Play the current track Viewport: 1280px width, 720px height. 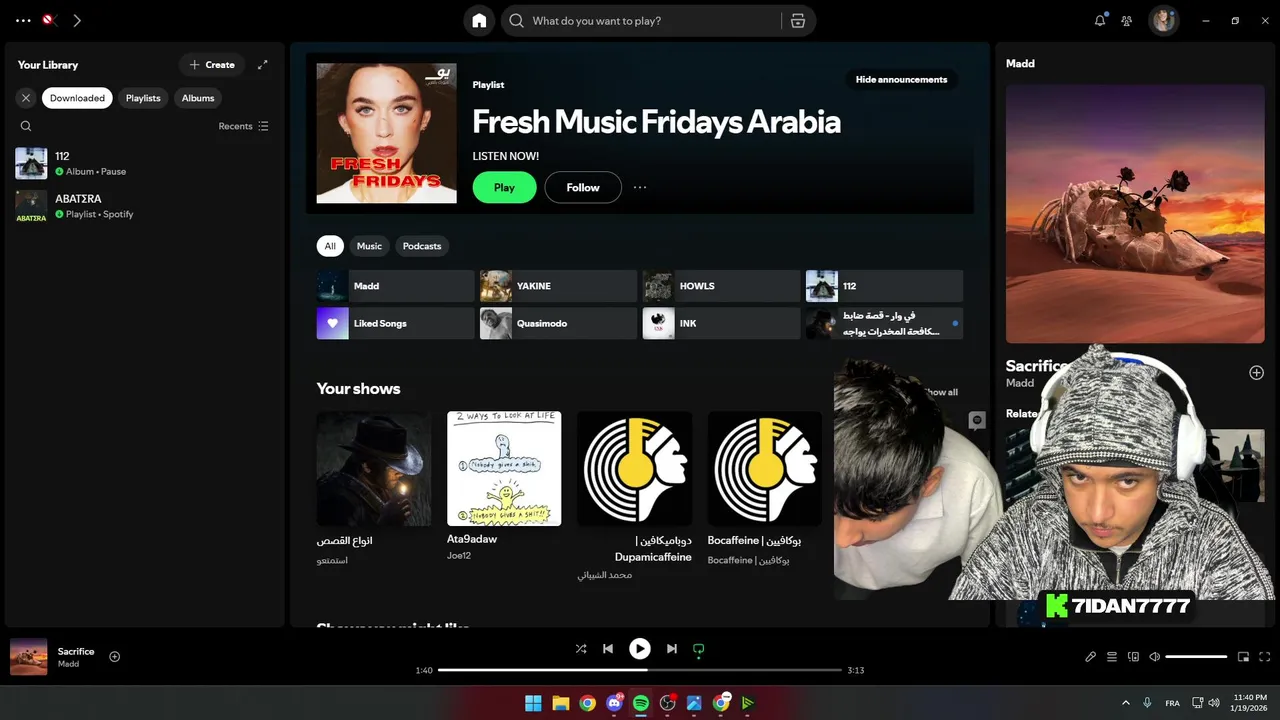(x=640, y=649)
